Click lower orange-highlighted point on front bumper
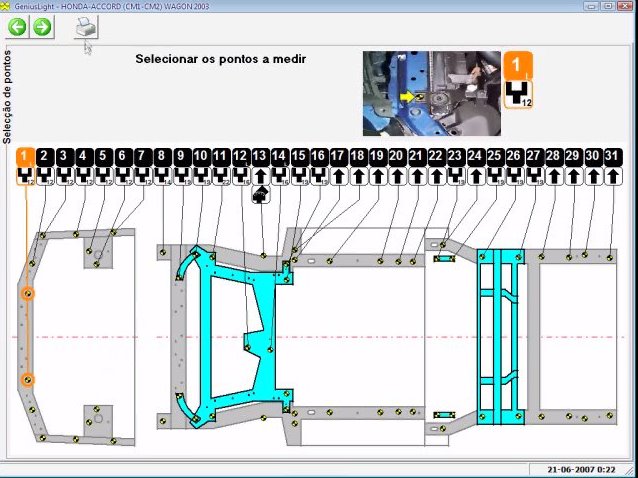The width and height of the screenshot is (638, 478). click(x=28, y=380)
